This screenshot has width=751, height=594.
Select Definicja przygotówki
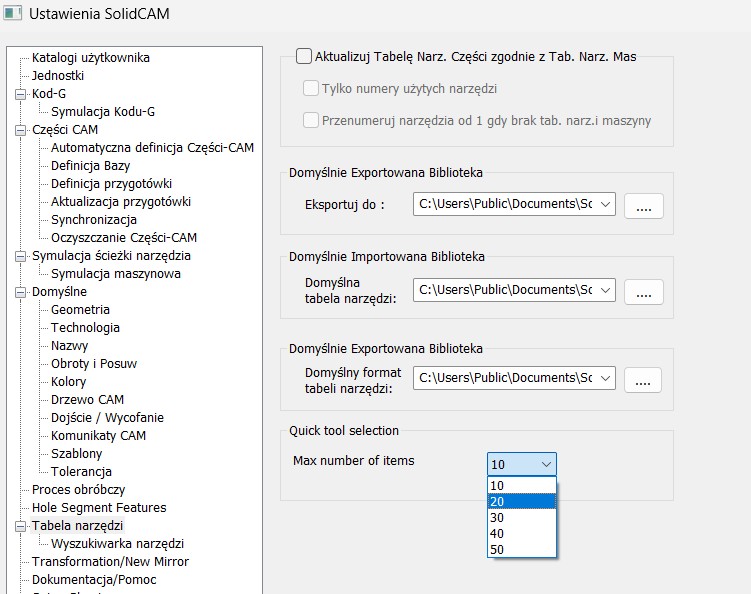(111, 183)
